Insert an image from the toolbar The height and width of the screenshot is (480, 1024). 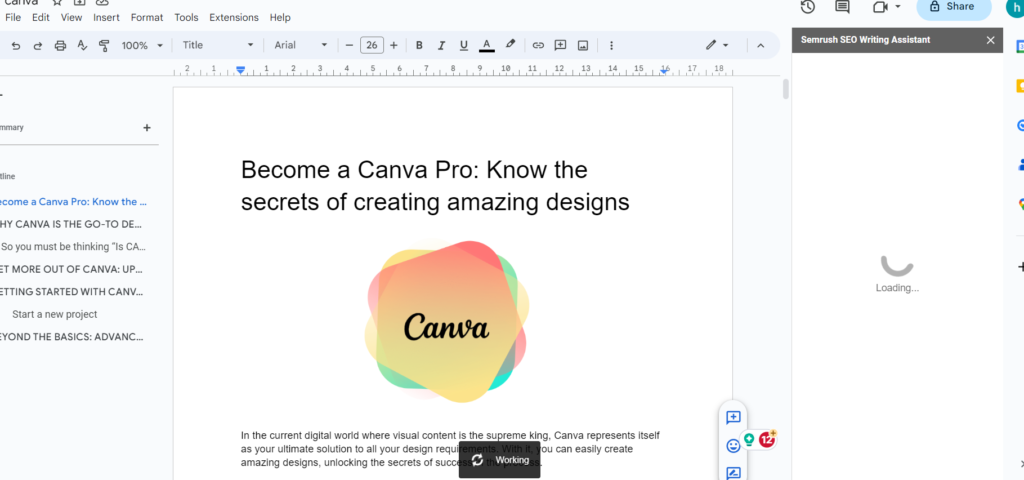pos(583,45)
